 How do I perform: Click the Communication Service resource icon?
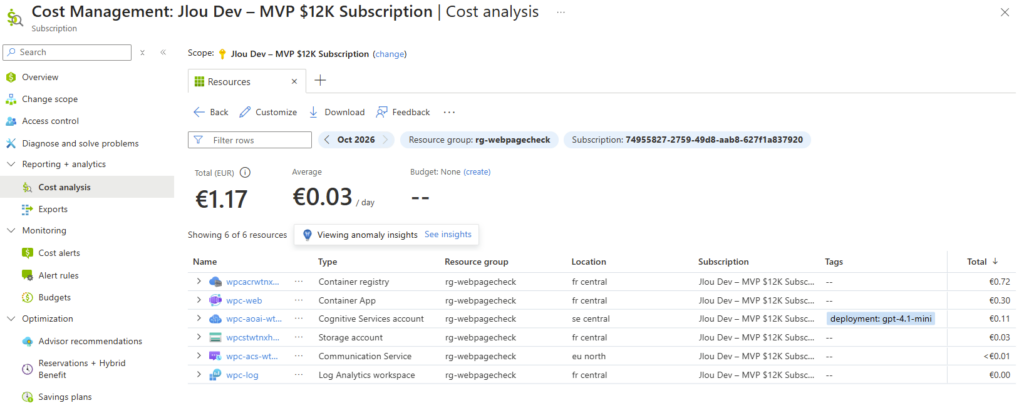point(216,356)
